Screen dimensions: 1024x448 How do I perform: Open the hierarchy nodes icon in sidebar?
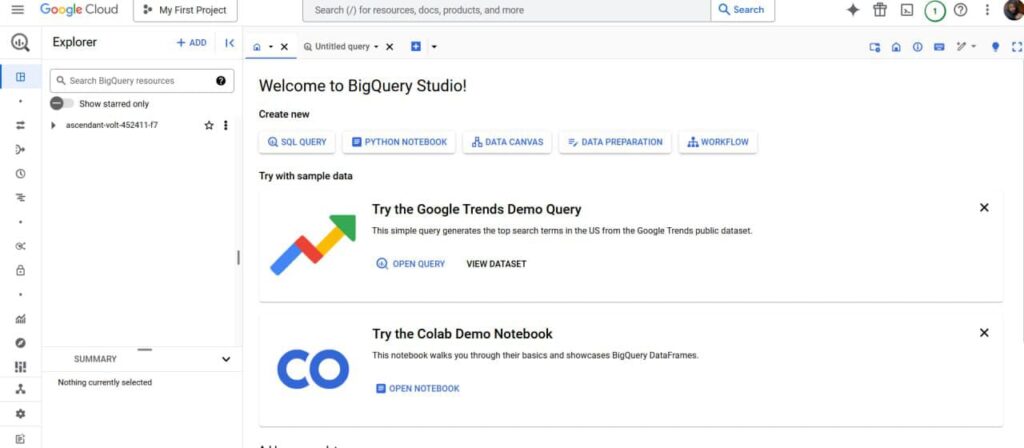20,390
